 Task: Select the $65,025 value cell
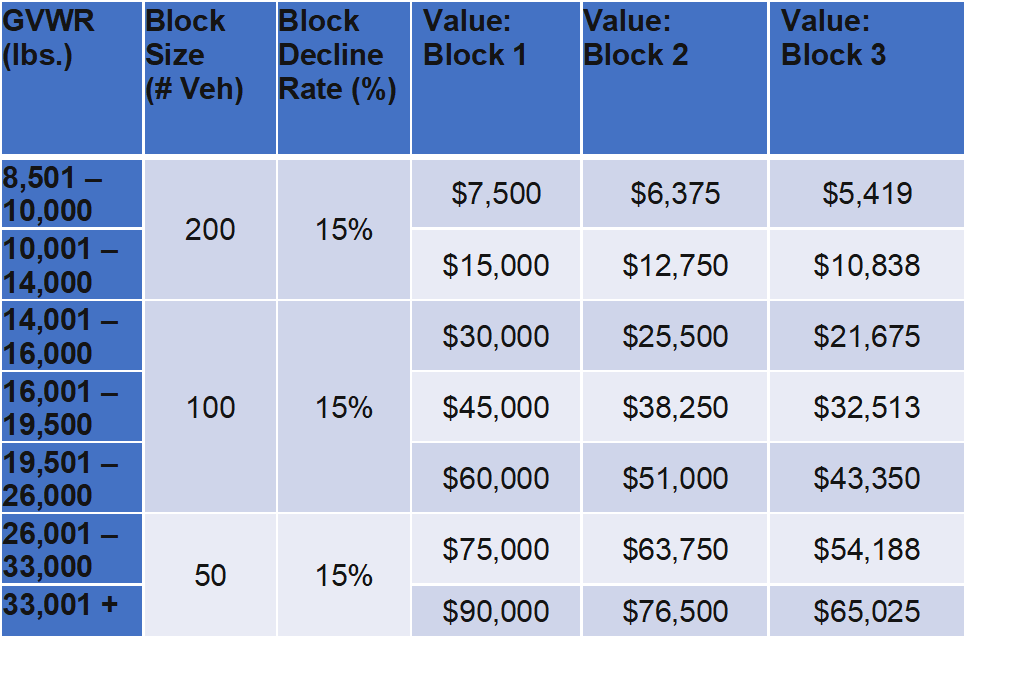tap(867, 611)
